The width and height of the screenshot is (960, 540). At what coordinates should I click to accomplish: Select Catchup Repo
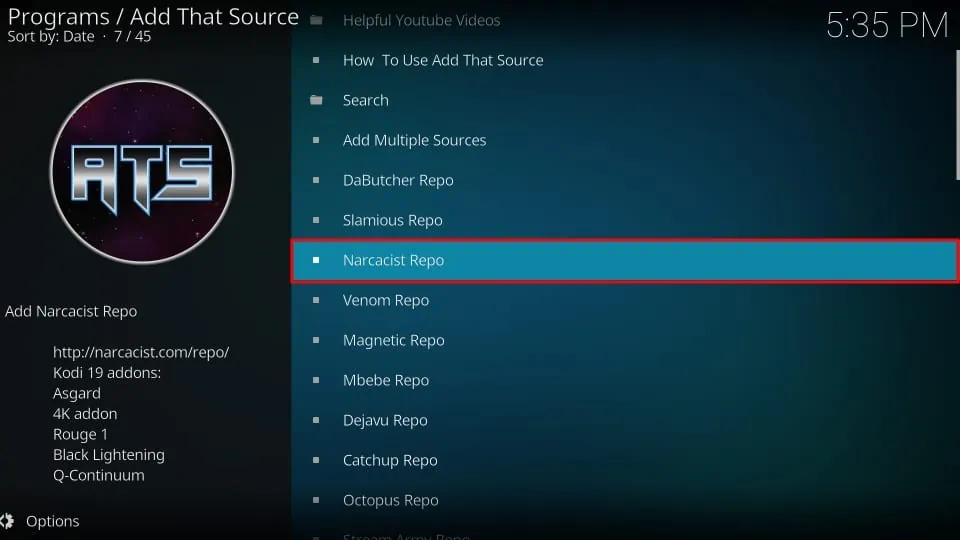point(624,460)
